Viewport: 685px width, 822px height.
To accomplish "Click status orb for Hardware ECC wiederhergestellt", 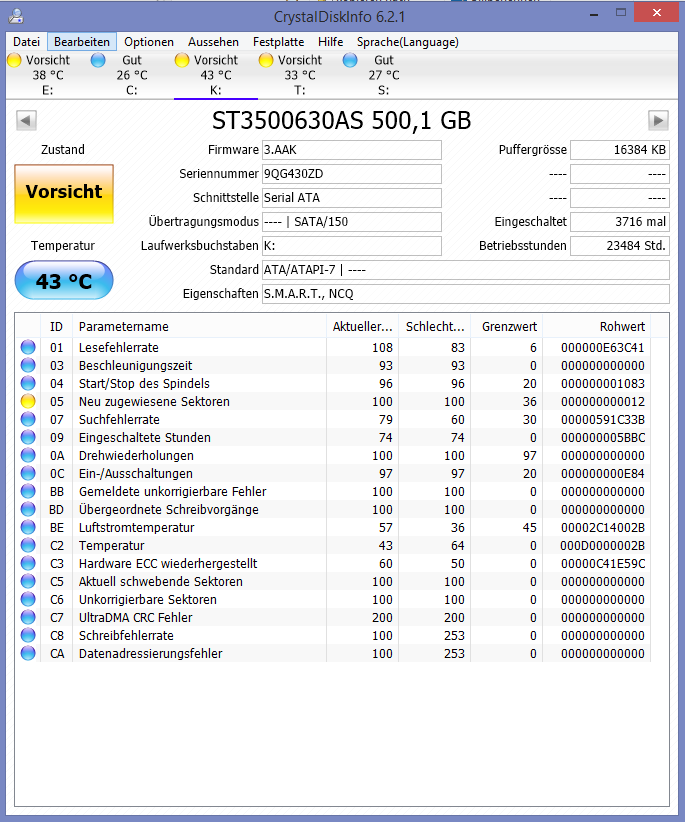I will click(28, 563).
